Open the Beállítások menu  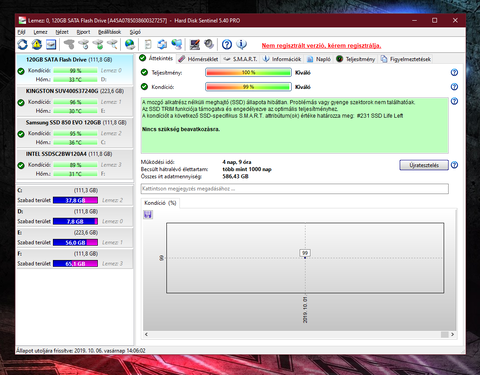pyautogui.click(x=109, y=32)
